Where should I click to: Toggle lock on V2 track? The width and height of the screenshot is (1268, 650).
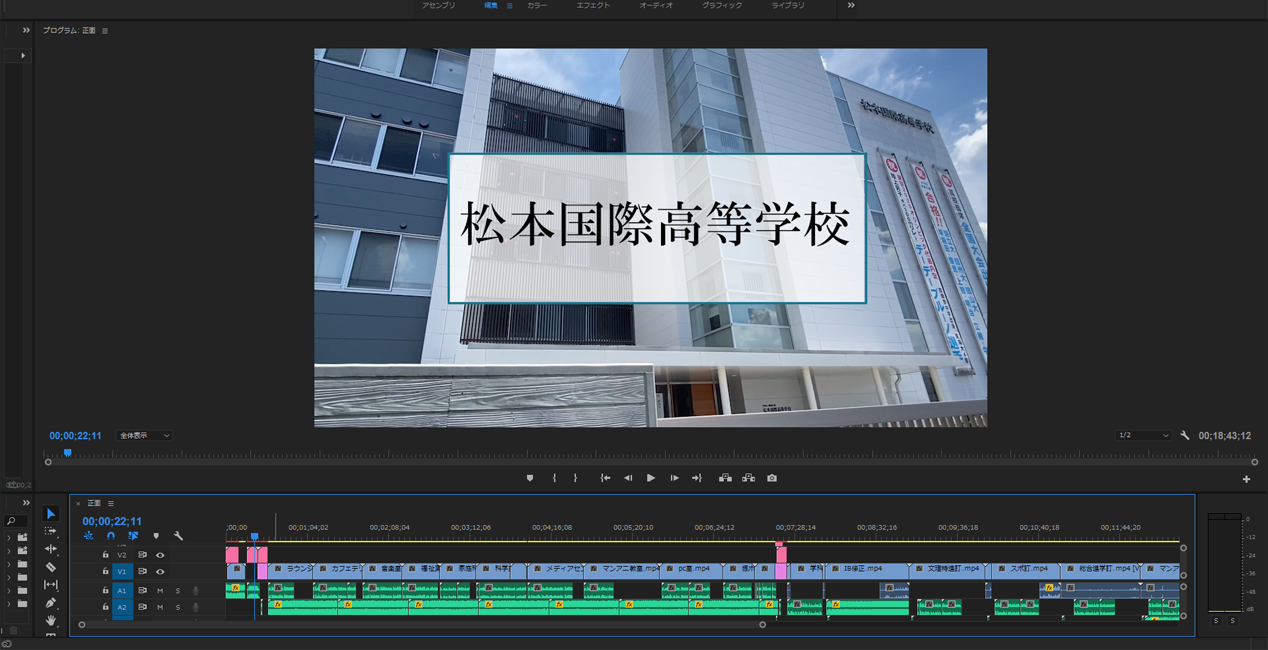tap(105, 555)
